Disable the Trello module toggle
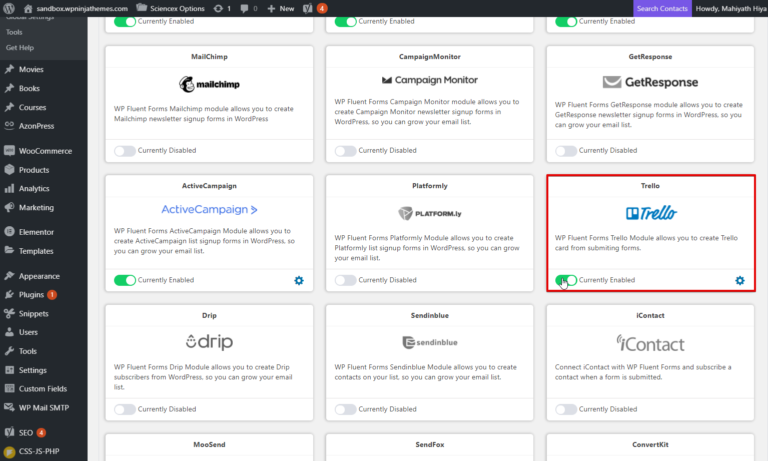 click(x=566, y=280)
